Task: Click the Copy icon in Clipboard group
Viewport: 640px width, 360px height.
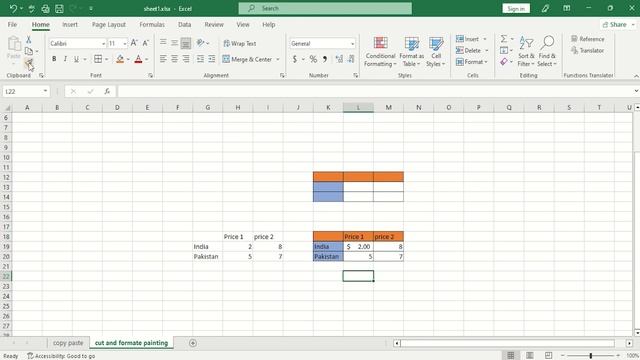Action: (x=29, y=51)
